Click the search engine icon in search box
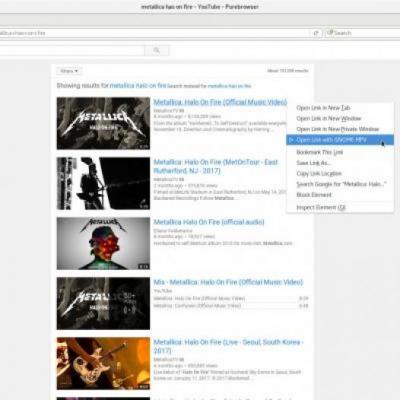Screen dimensions: 400x400 tap(330, 33)
